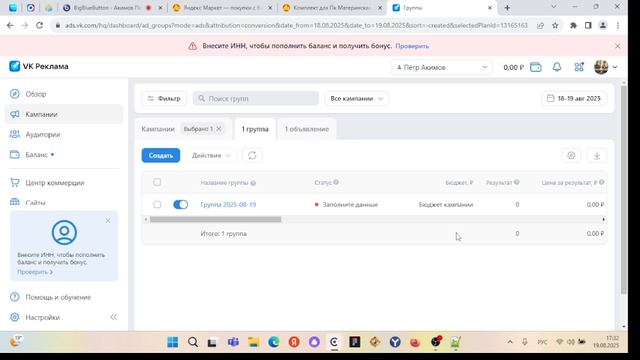Open Chrome profile icon
This screenshot has width=640, height=360.
click(603, 25)
